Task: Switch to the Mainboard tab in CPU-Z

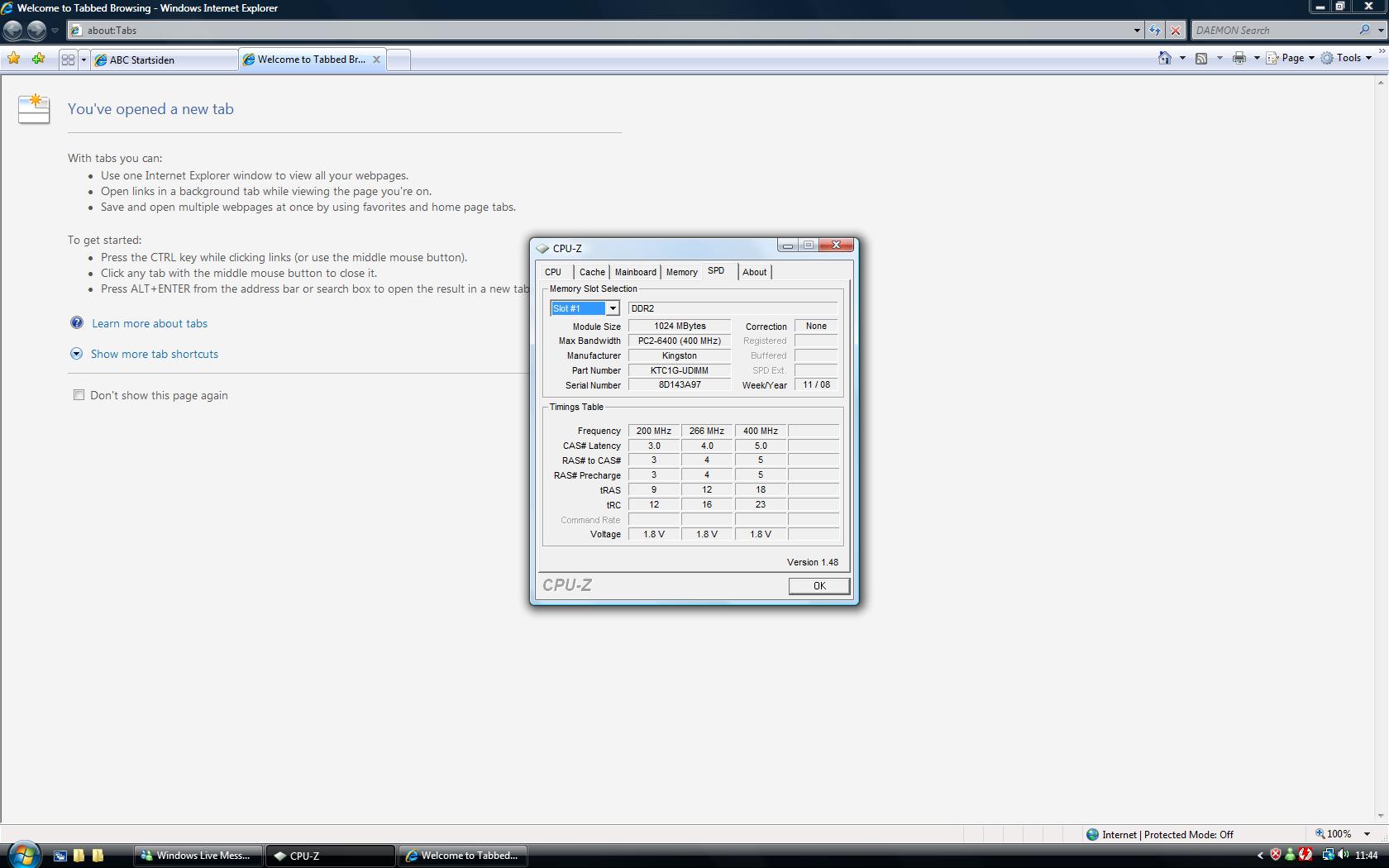Action: (x=636, y=272)
